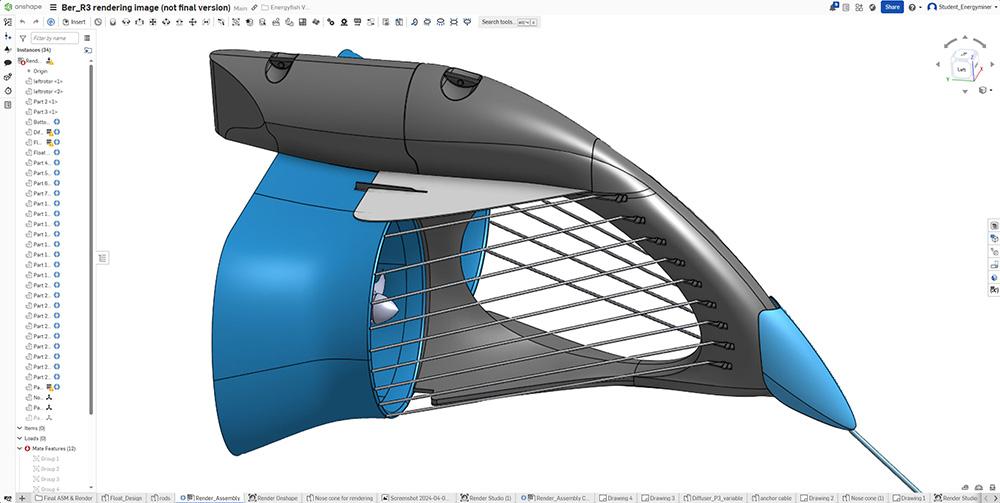Click inside the Filter by name field
1000x503 pixels.
(x=55, y=38)
